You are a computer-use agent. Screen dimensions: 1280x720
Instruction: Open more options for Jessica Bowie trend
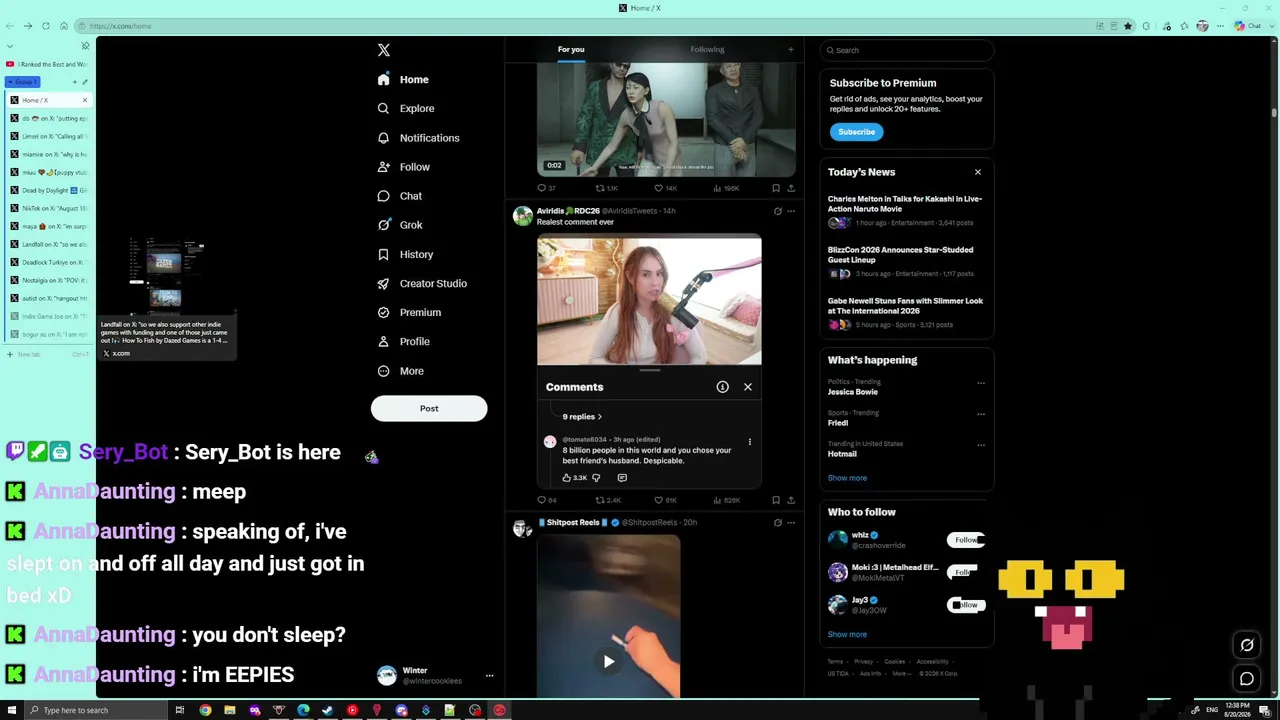[980, 383]
